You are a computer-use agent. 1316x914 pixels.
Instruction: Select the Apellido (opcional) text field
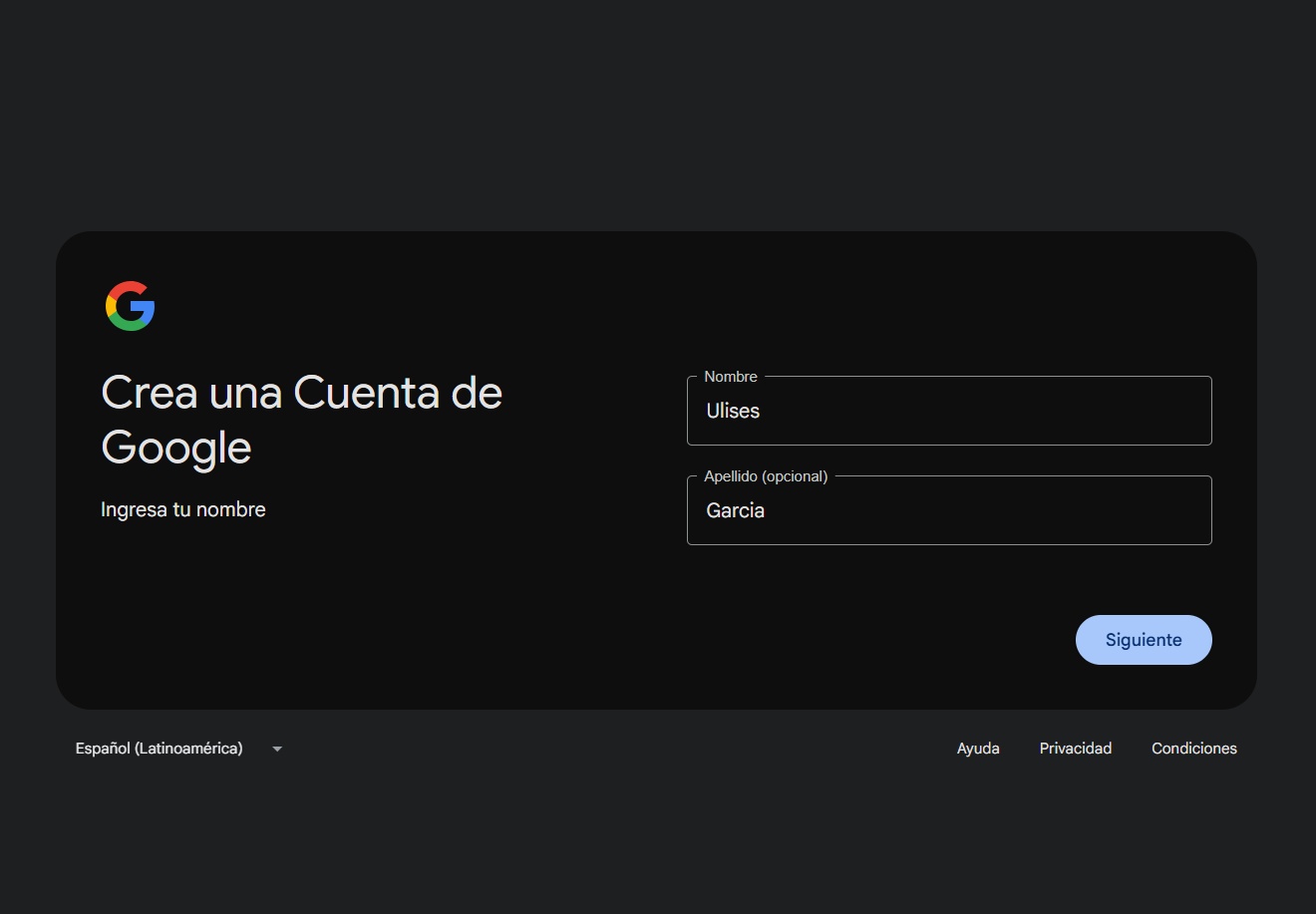click(x=947, y=510)
